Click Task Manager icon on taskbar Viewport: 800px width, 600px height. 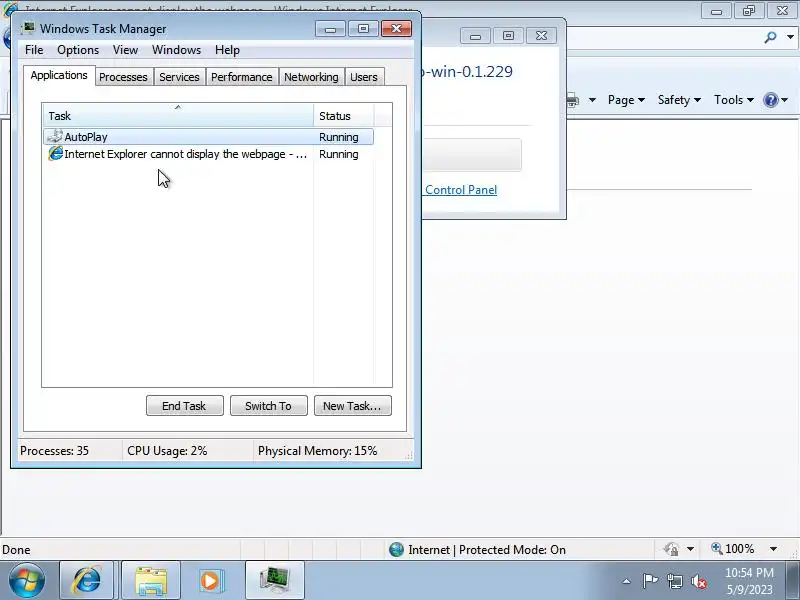coord(275,580)
